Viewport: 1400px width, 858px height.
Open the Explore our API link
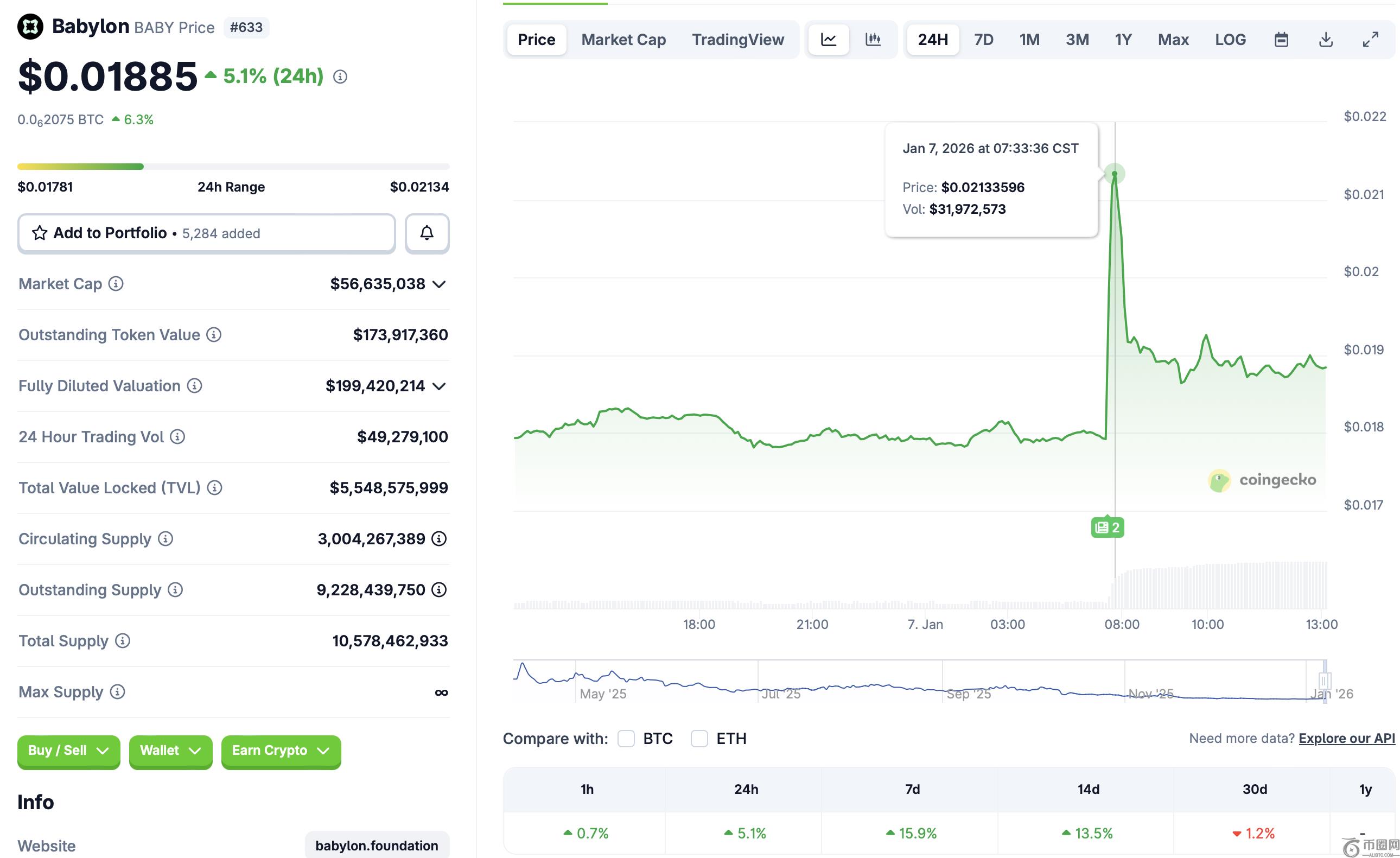pyautogui.click(x=1347, y=738)
